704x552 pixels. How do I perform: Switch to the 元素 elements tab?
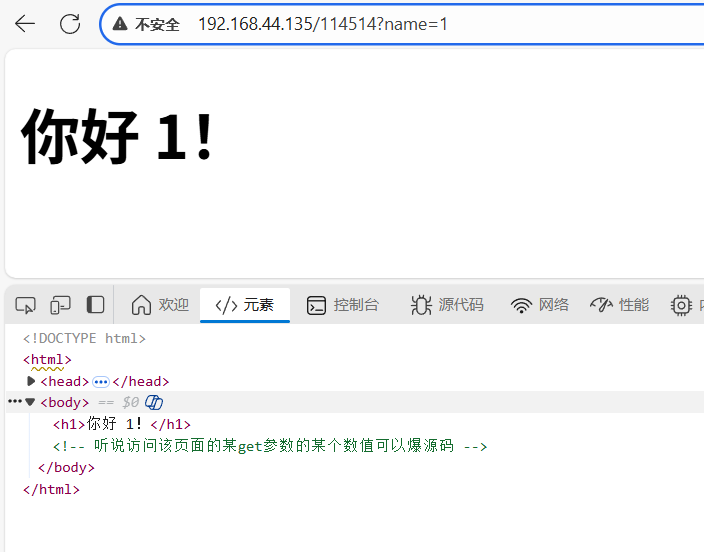coord(245,305)
